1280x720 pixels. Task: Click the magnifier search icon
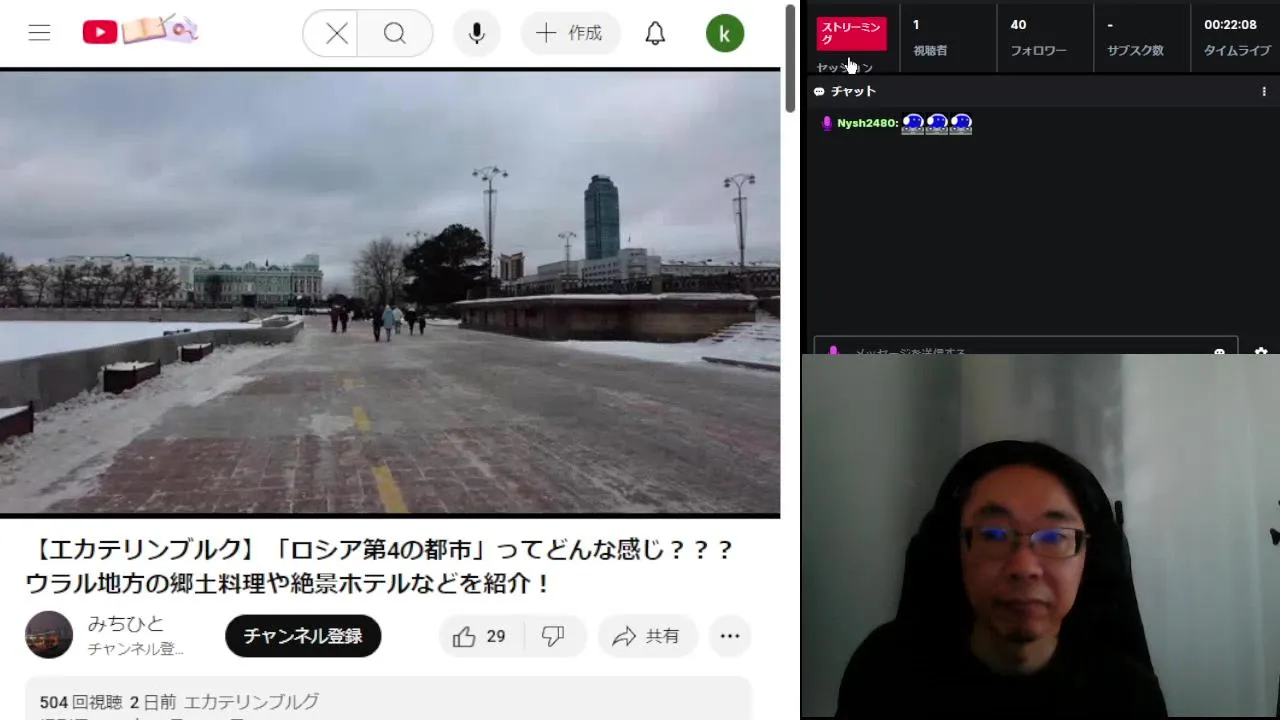tap(395, 34)
